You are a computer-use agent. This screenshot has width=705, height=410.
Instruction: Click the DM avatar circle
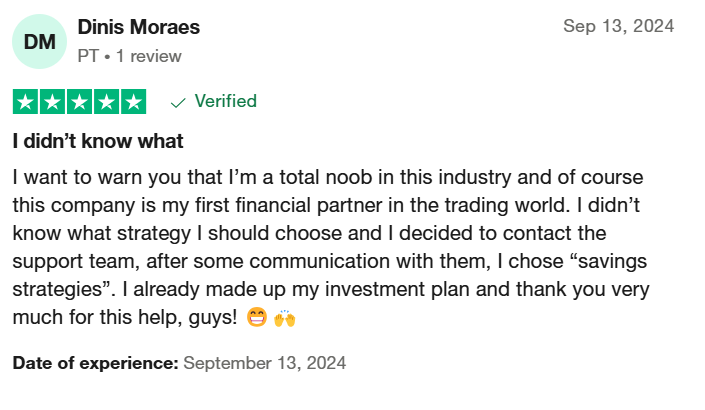click(x=40, y=41)
